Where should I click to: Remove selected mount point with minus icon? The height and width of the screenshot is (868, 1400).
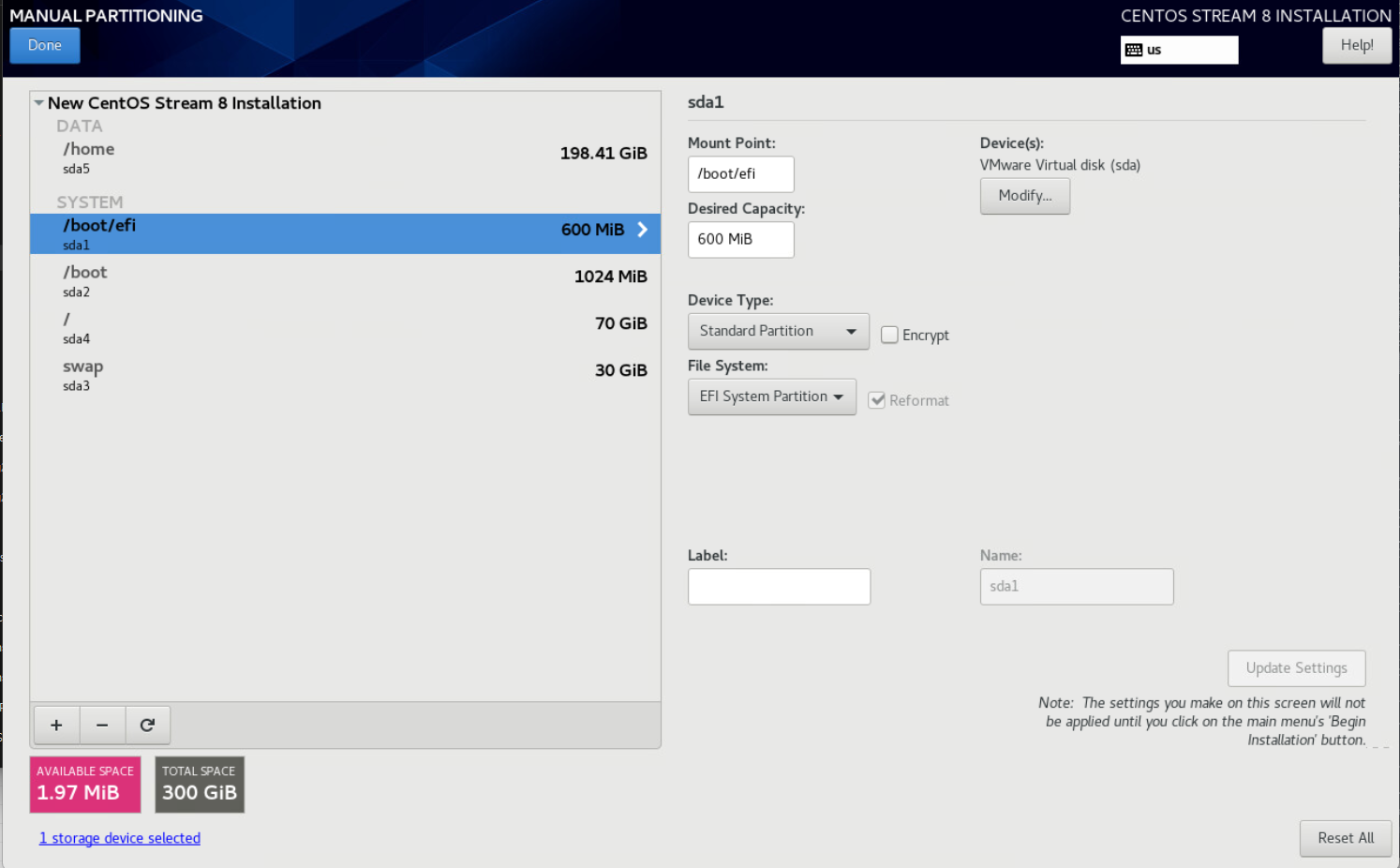tap(102, 725)
